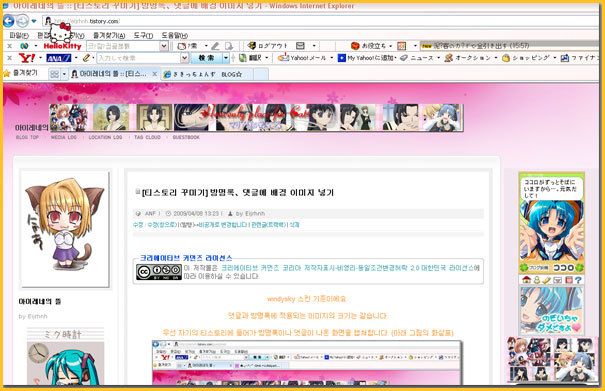Click the orange icon after お役立ち
This screenshot has height=391, width=605.
pos(402,46)
